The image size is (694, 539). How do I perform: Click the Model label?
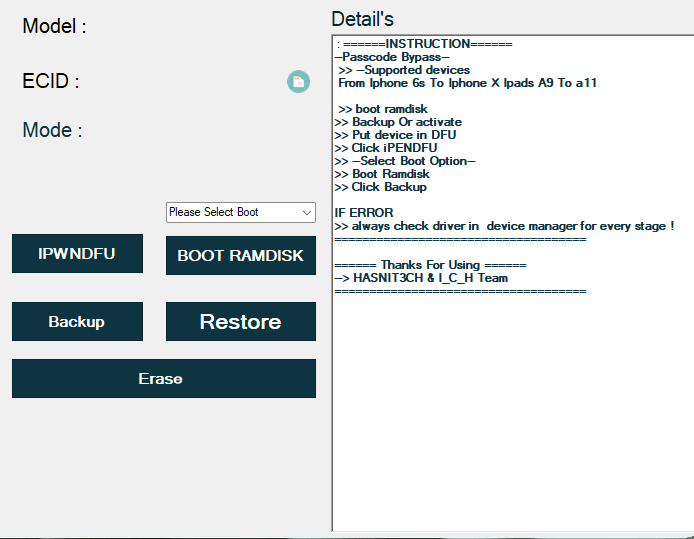(54, 27)
